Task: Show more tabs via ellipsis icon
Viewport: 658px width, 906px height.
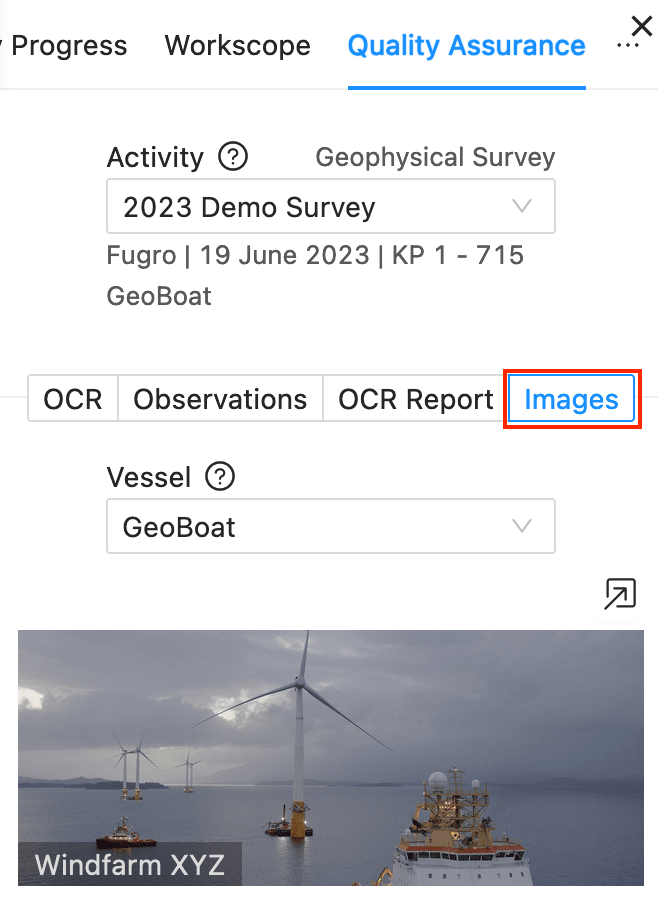Action: [627, 46]
